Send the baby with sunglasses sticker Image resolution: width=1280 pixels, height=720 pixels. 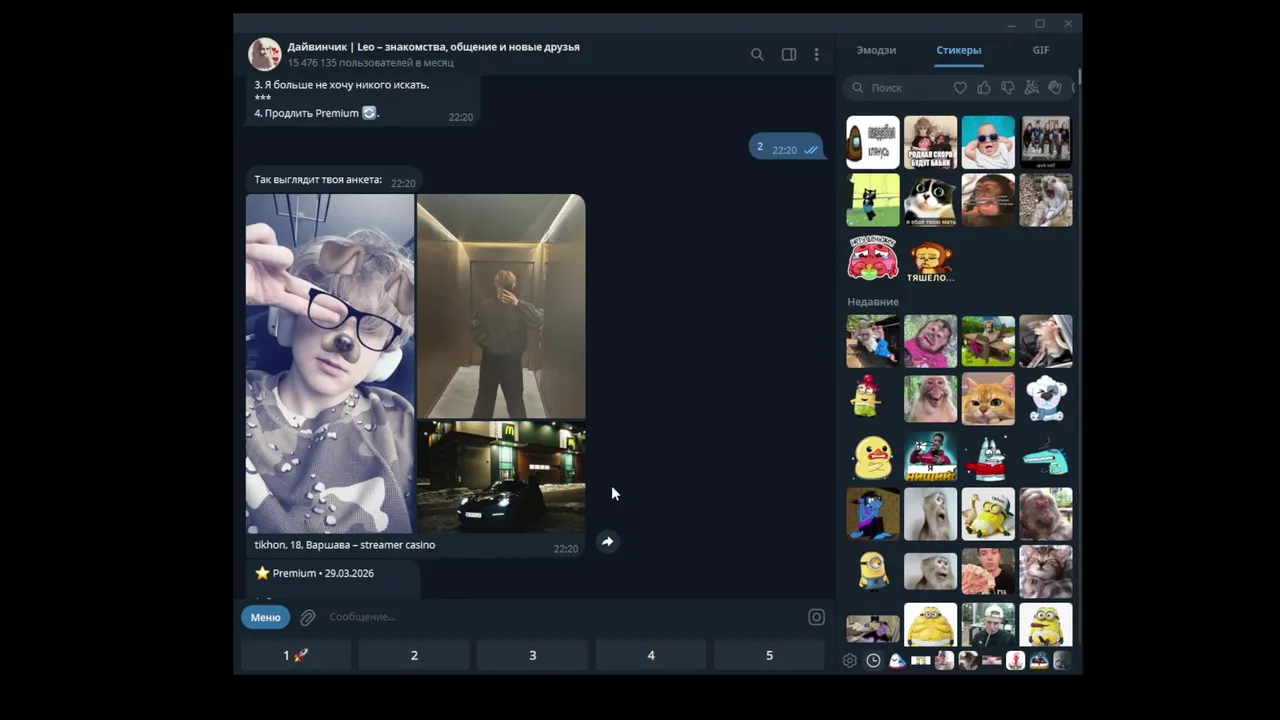click(988, 142)
